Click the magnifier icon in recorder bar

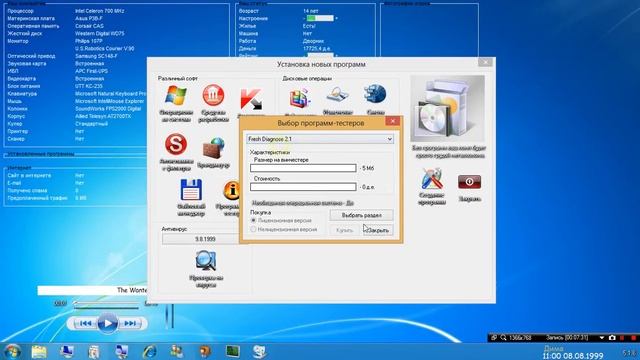(x=503, y=338)
